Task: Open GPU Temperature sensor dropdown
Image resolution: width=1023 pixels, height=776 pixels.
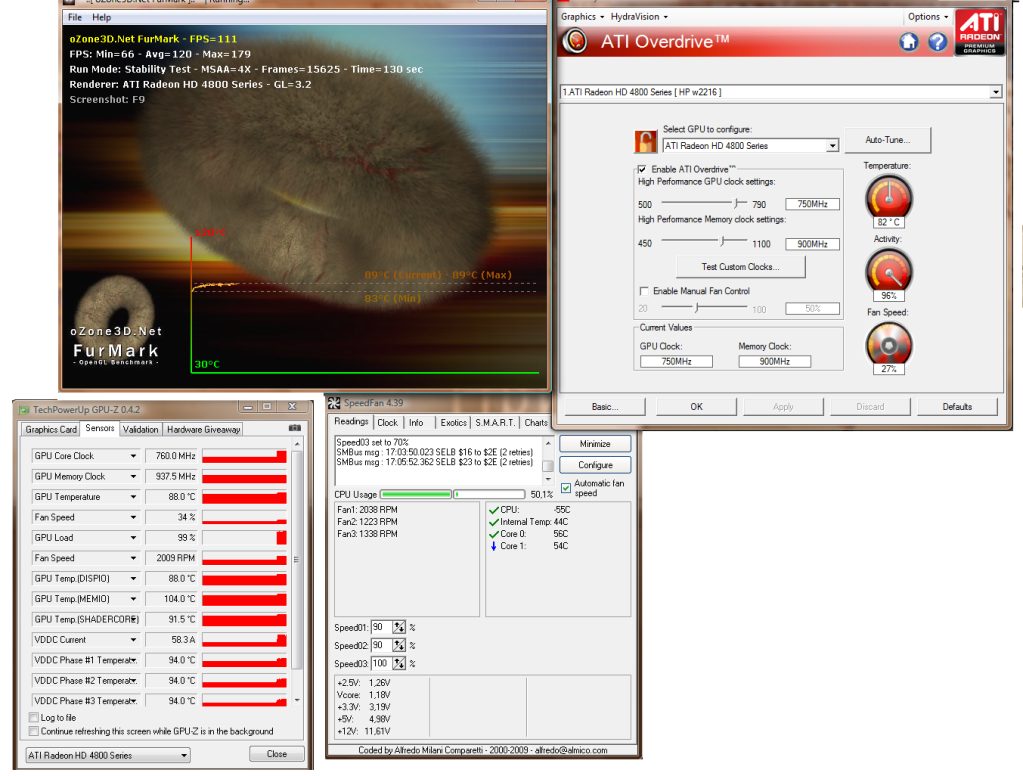Action: (133, 497)
